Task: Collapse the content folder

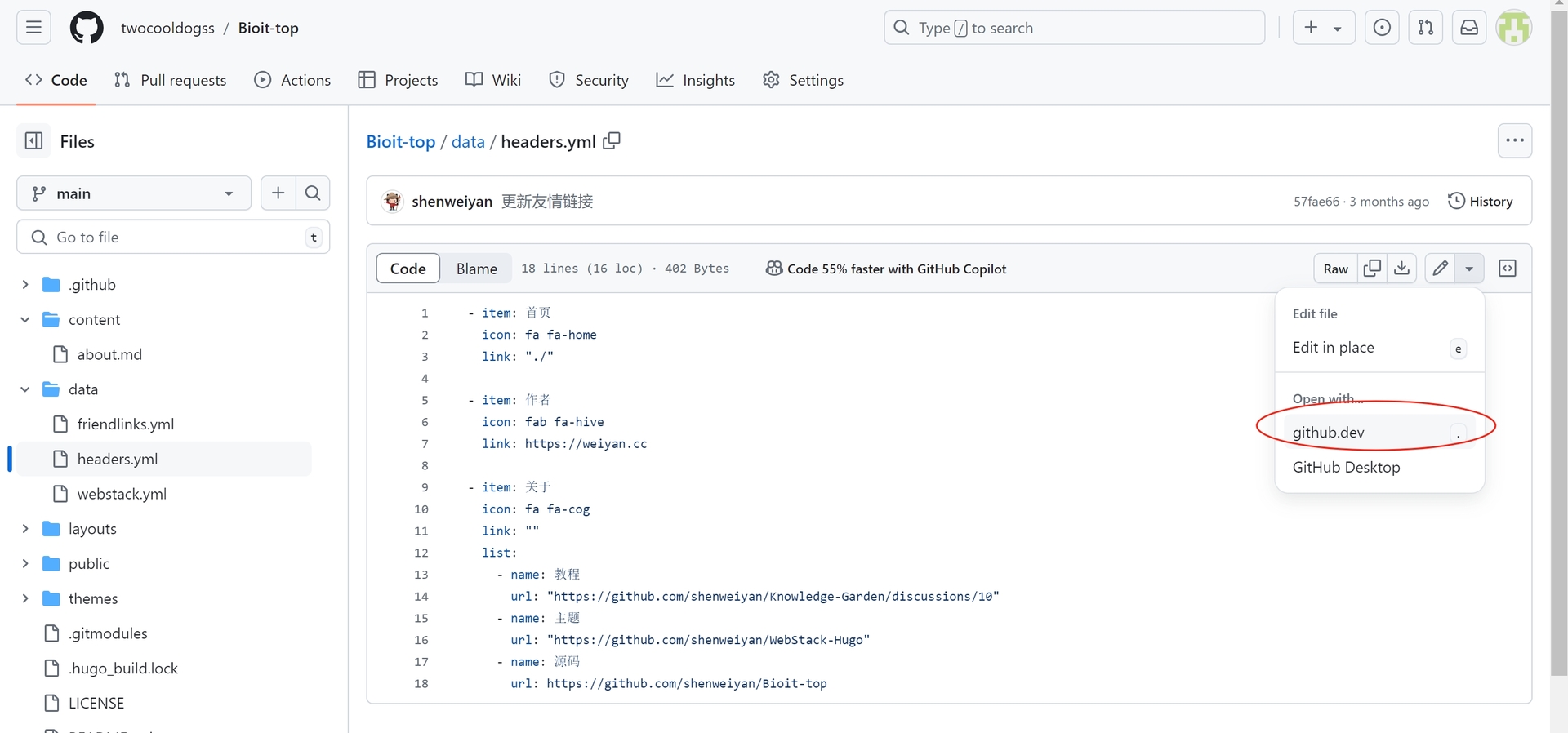Action: point(25,320)
